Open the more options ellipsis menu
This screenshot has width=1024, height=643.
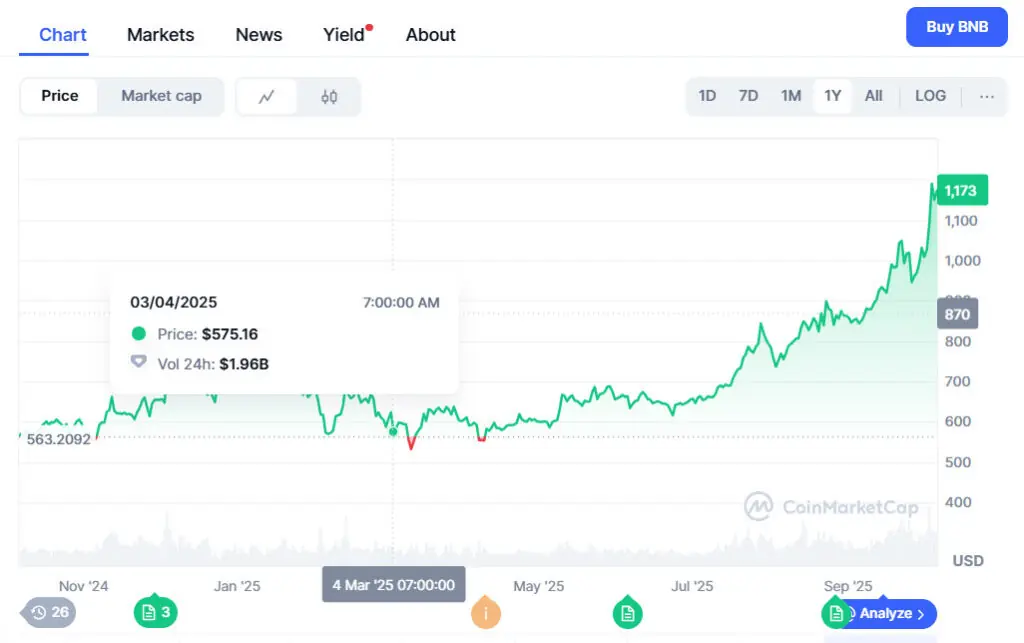tap(987, 96)
